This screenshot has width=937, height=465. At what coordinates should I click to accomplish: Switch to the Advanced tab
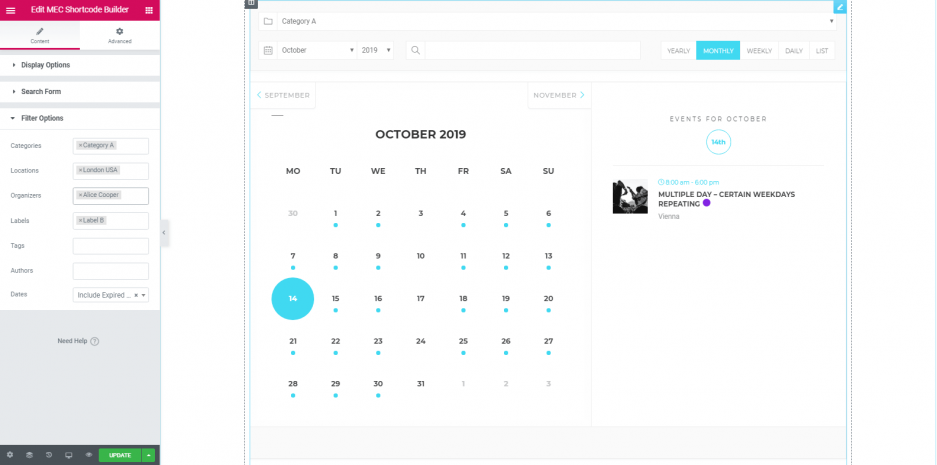pyautogui.click(x=120, y=35)
